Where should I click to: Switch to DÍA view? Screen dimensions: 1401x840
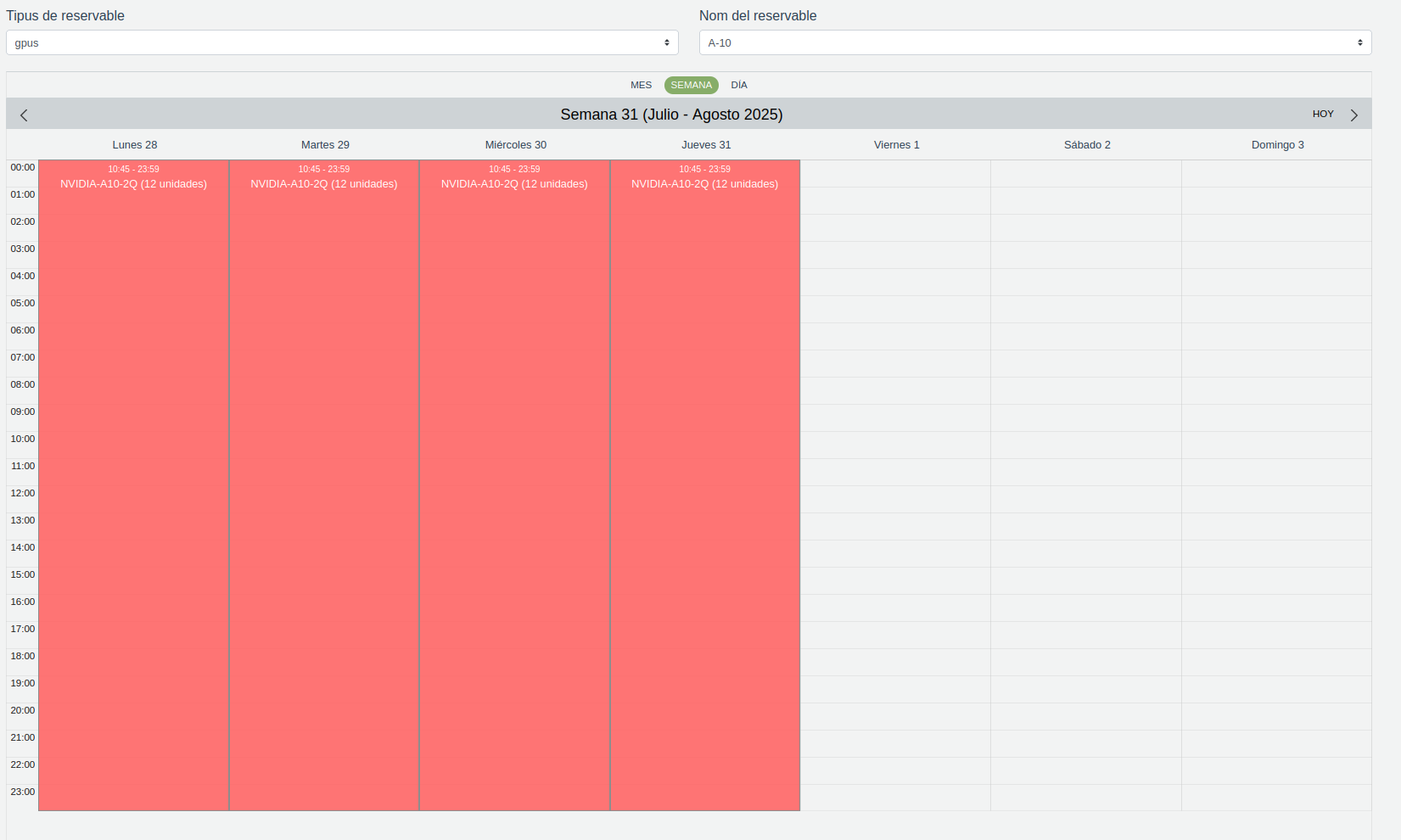pos(739,85)
